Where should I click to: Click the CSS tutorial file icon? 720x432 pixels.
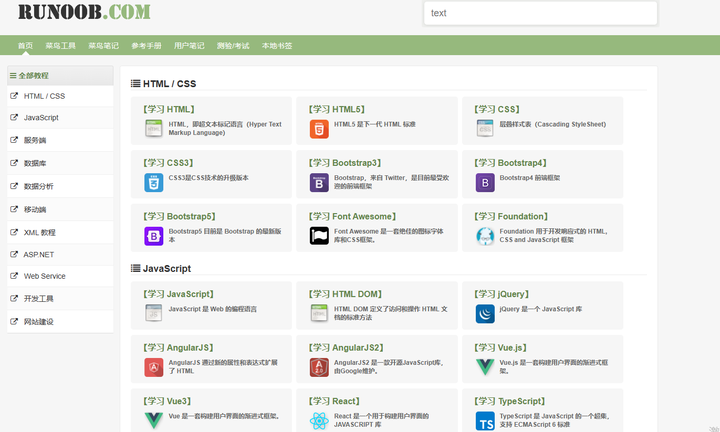[x=485, y=129]
